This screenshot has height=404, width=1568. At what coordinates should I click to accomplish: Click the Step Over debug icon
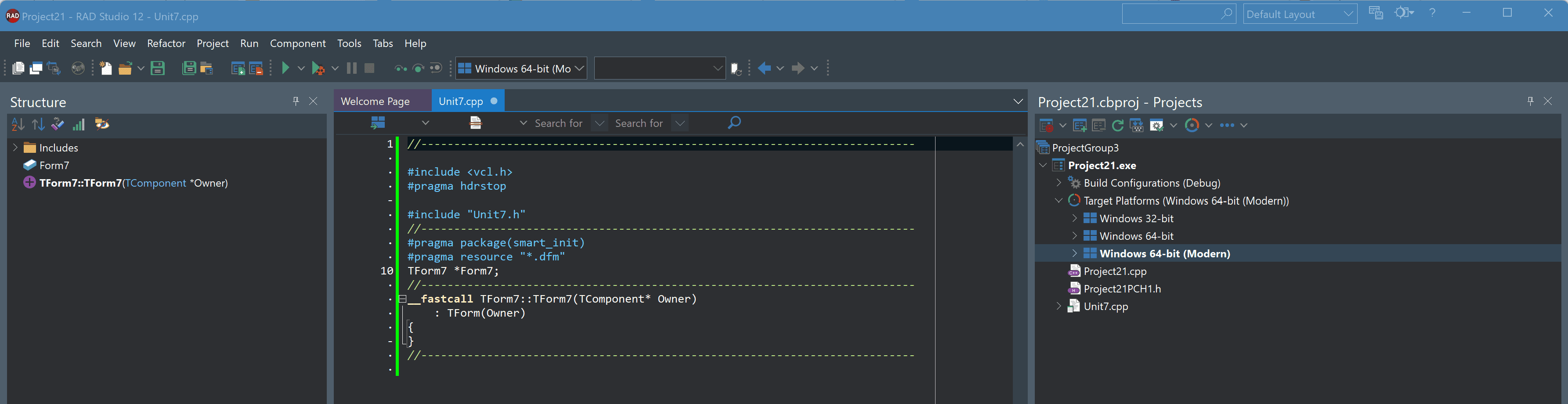[418, 68]
